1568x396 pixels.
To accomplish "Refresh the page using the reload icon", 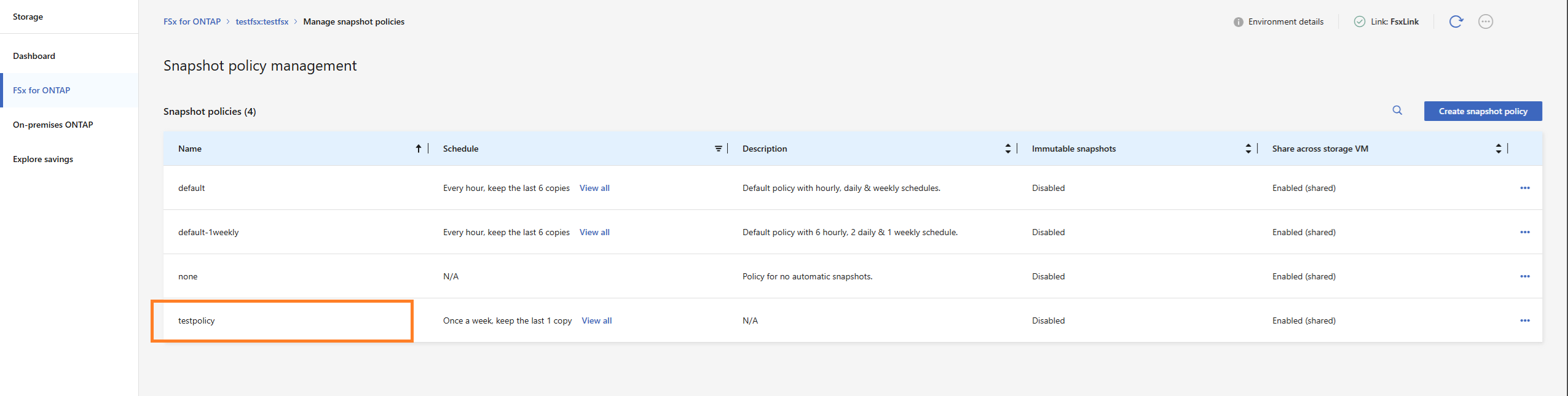I will 1456,21.
